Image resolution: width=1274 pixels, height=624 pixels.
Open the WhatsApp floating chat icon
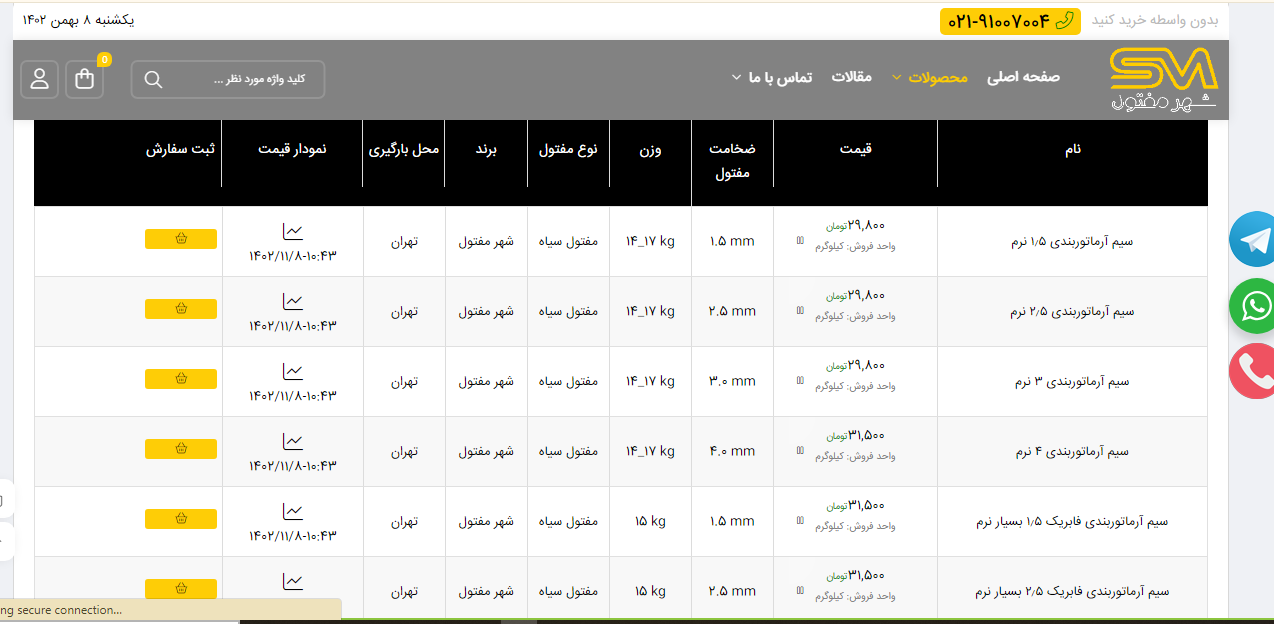pos(1253,306)
